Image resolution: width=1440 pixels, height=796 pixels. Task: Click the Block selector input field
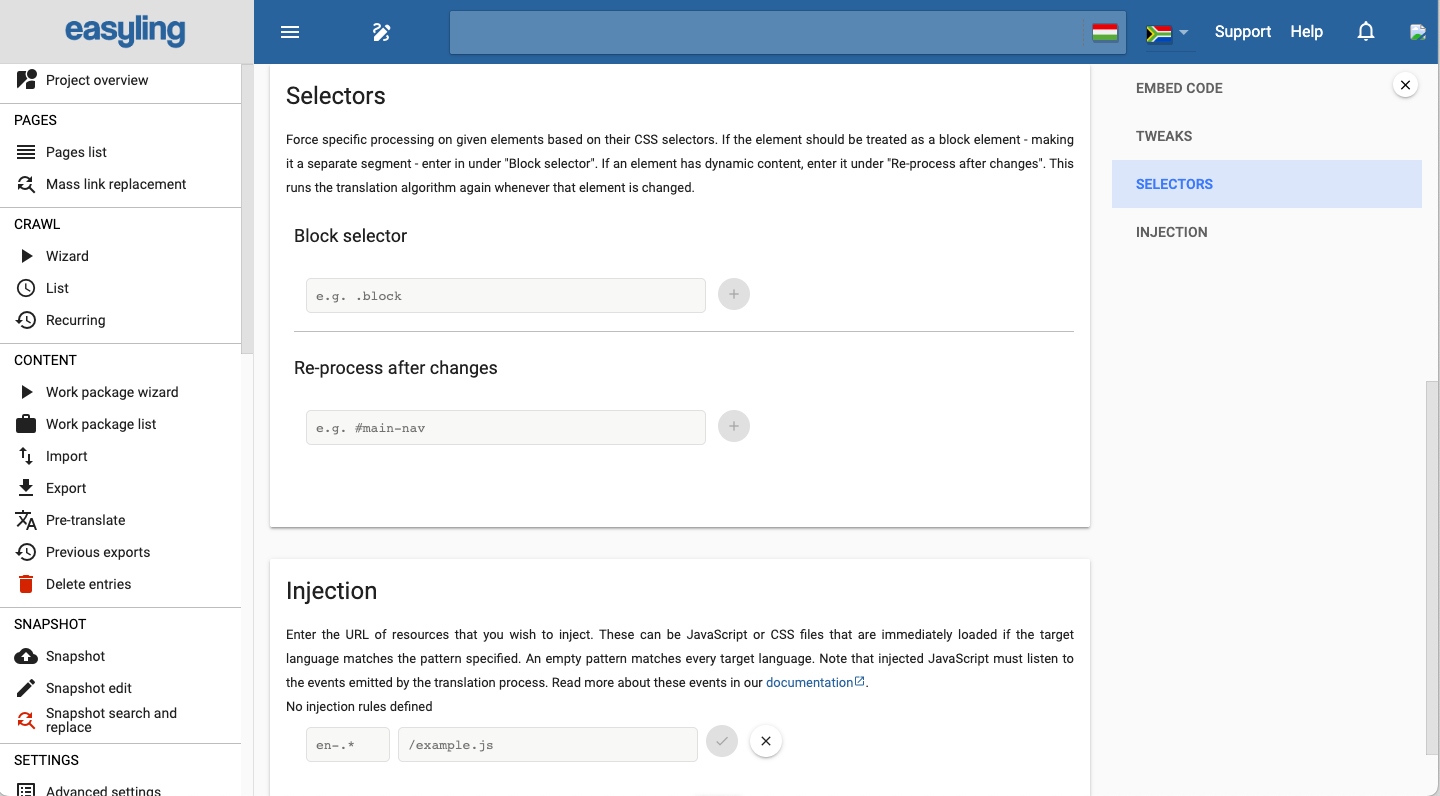coord(505,295)
